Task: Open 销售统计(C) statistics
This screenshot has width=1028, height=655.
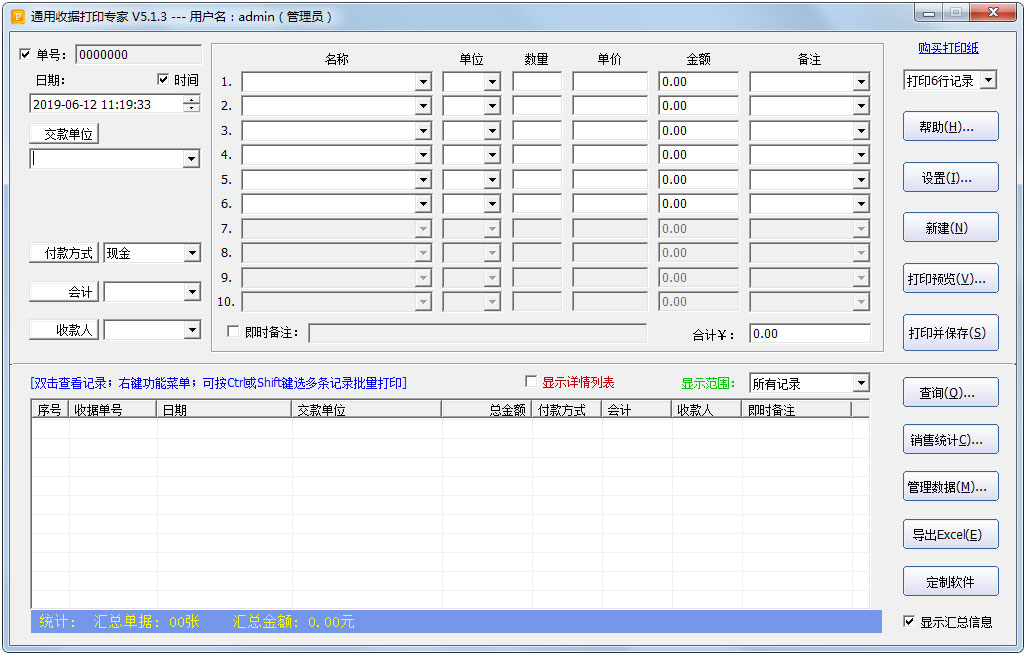Action: click(950, 440)
